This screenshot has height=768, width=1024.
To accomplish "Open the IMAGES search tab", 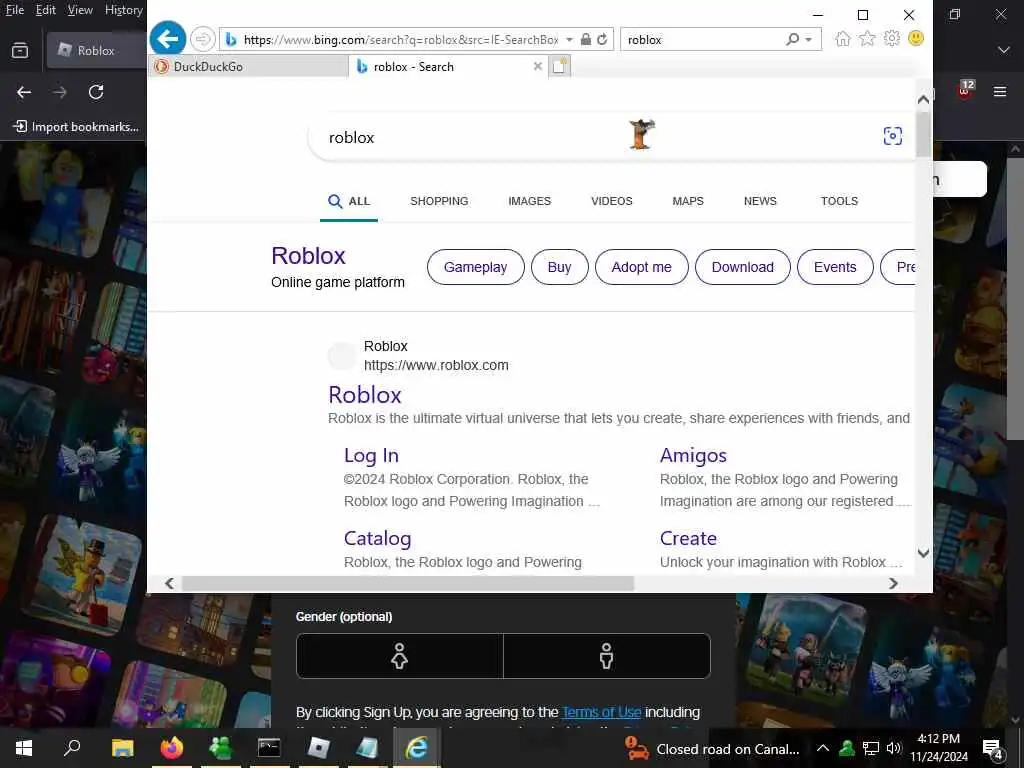I will (x=530, y=201).
